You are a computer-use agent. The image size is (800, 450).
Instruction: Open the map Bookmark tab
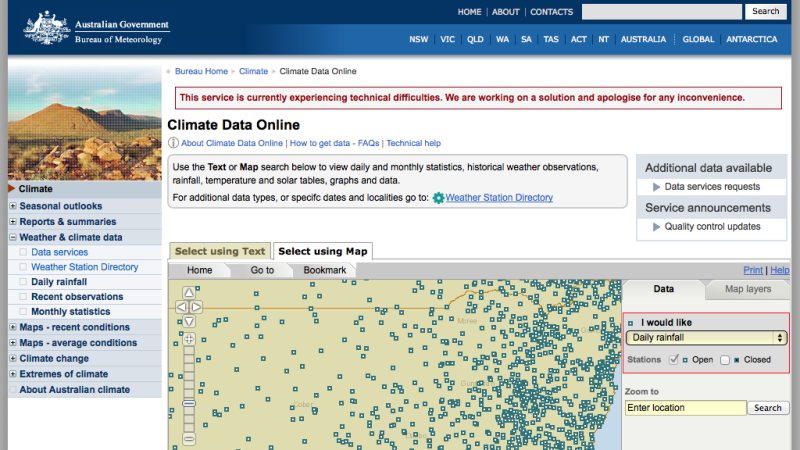click(324, 270)
